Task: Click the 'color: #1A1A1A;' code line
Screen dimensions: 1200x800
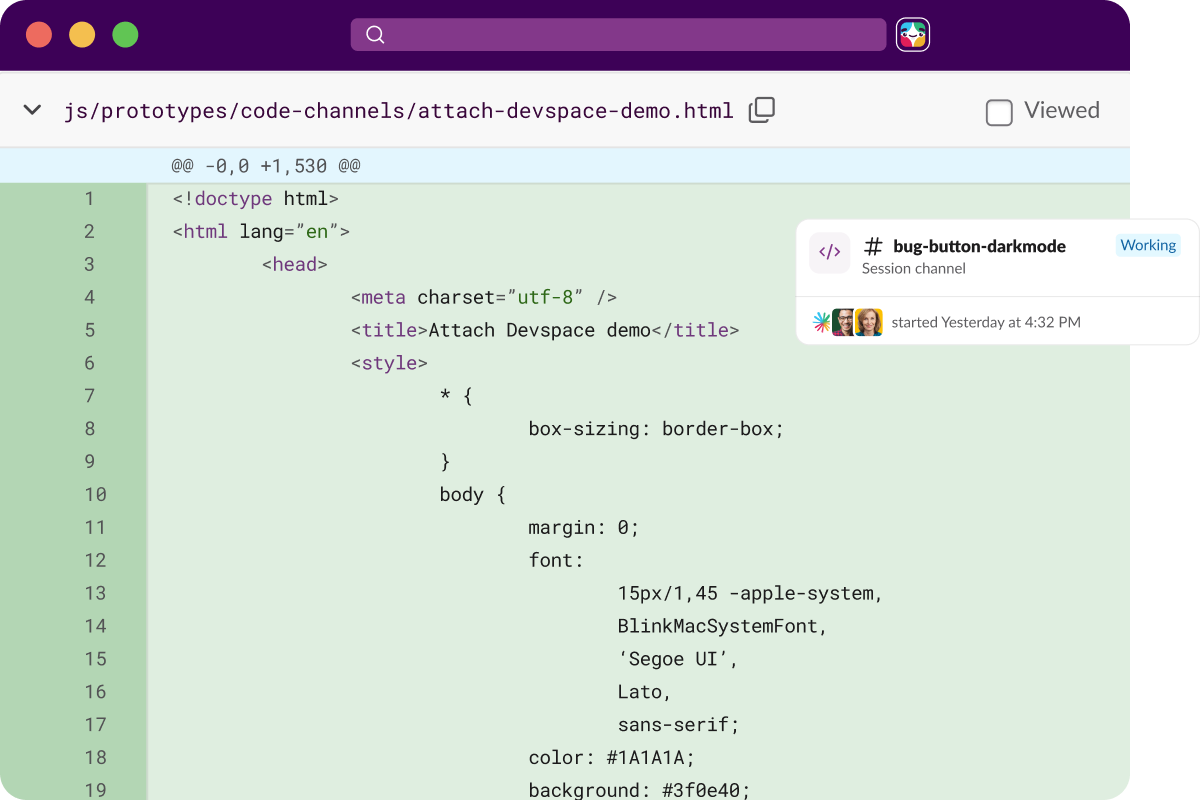Action: coord(612,757)
